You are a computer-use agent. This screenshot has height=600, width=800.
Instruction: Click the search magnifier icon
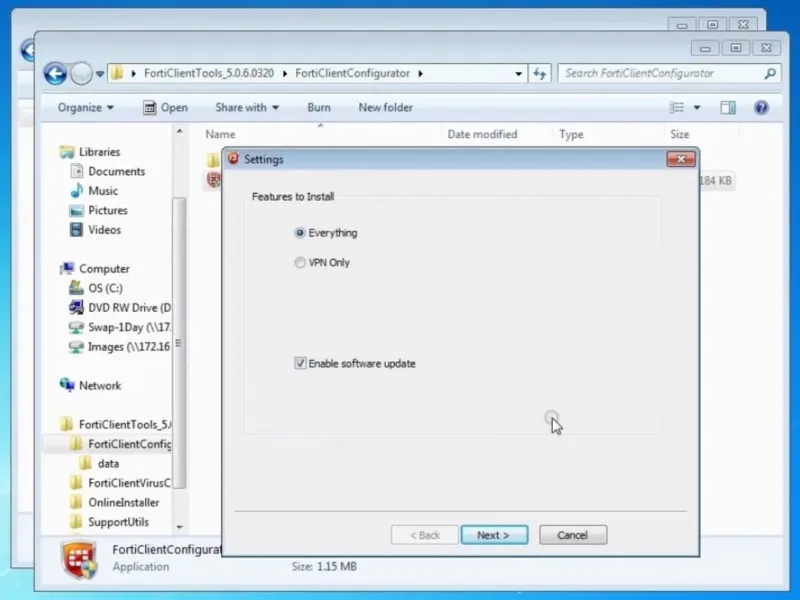770,73
